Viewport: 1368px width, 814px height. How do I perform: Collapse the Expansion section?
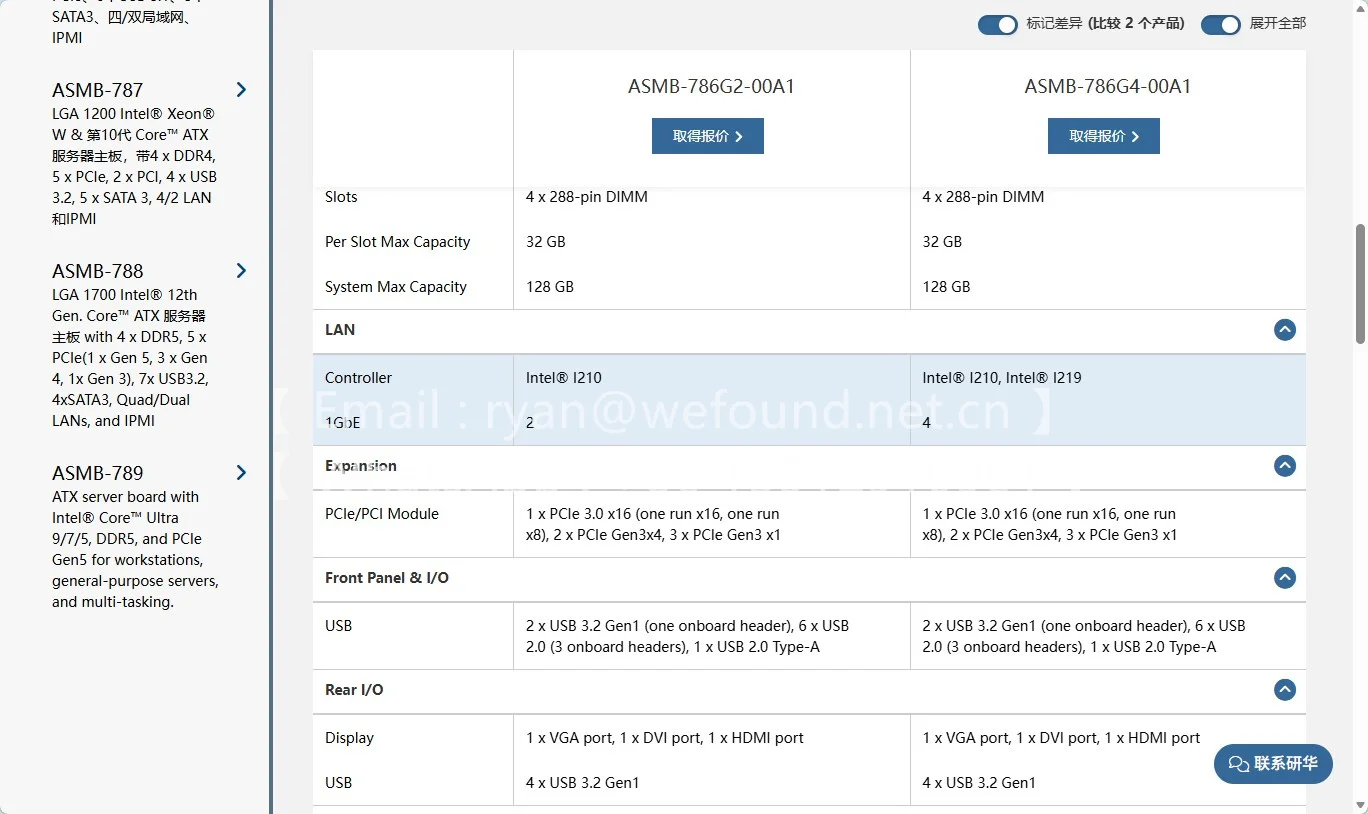coord(1285,466)
